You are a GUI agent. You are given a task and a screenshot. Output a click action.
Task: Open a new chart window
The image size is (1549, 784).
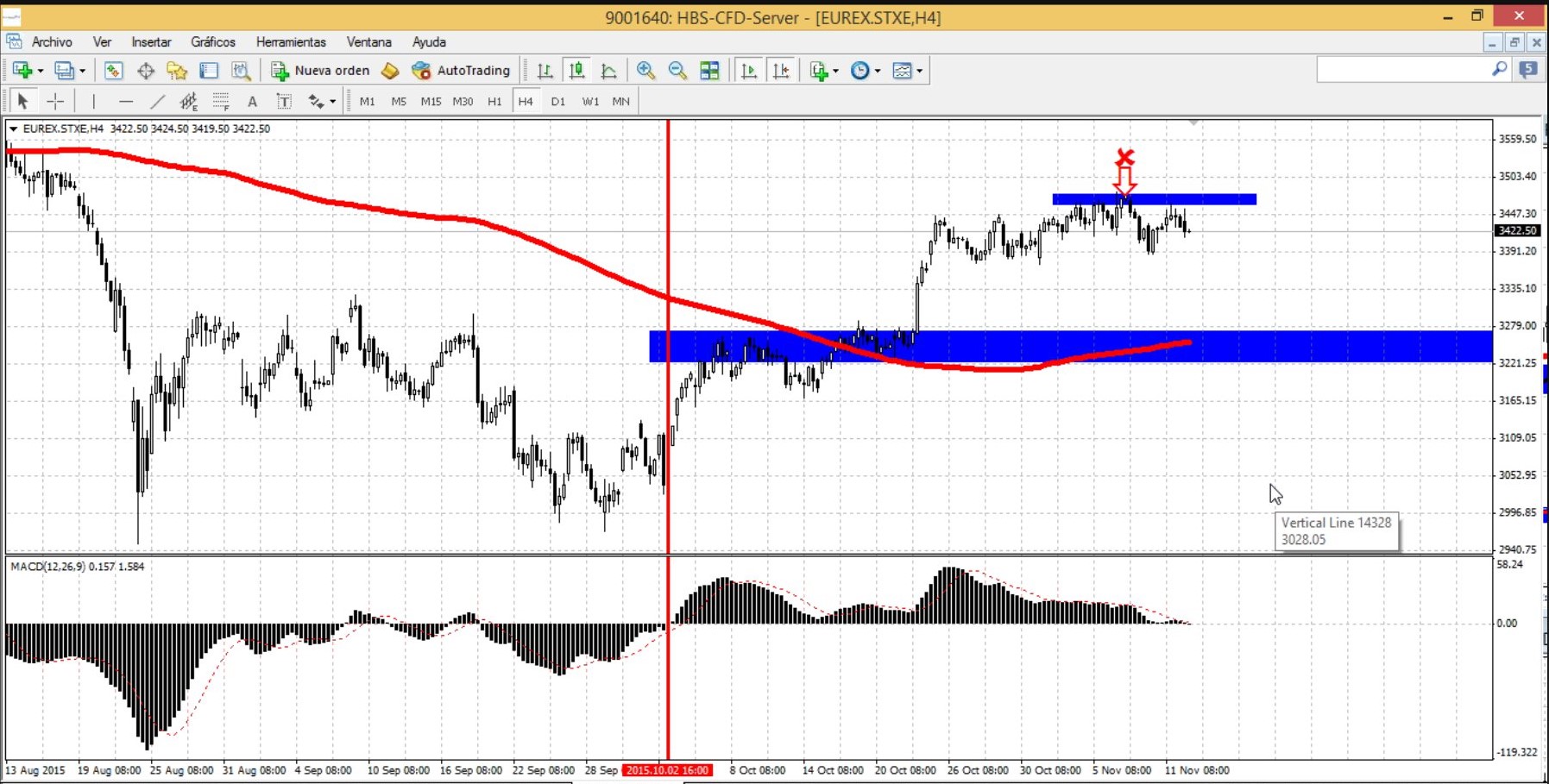click(x=22, y=71)
